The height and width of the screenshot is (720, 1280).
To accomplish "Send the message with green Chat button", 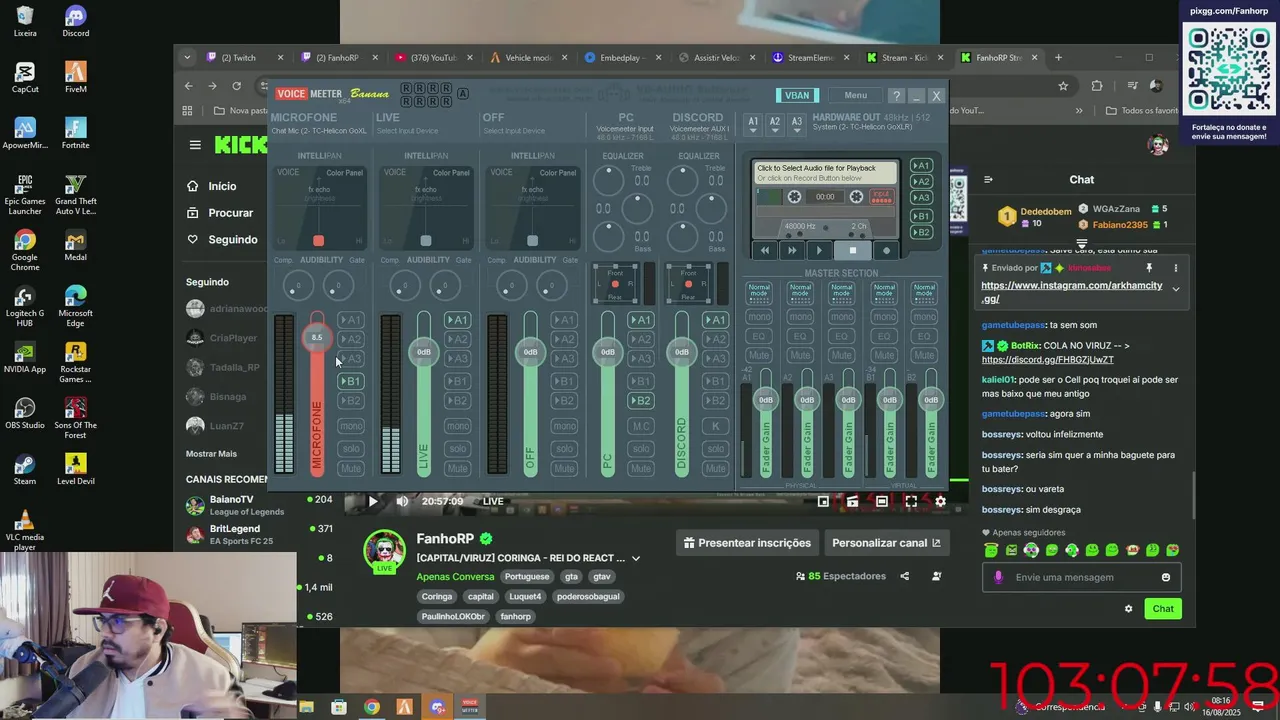I will [1163, 608].
